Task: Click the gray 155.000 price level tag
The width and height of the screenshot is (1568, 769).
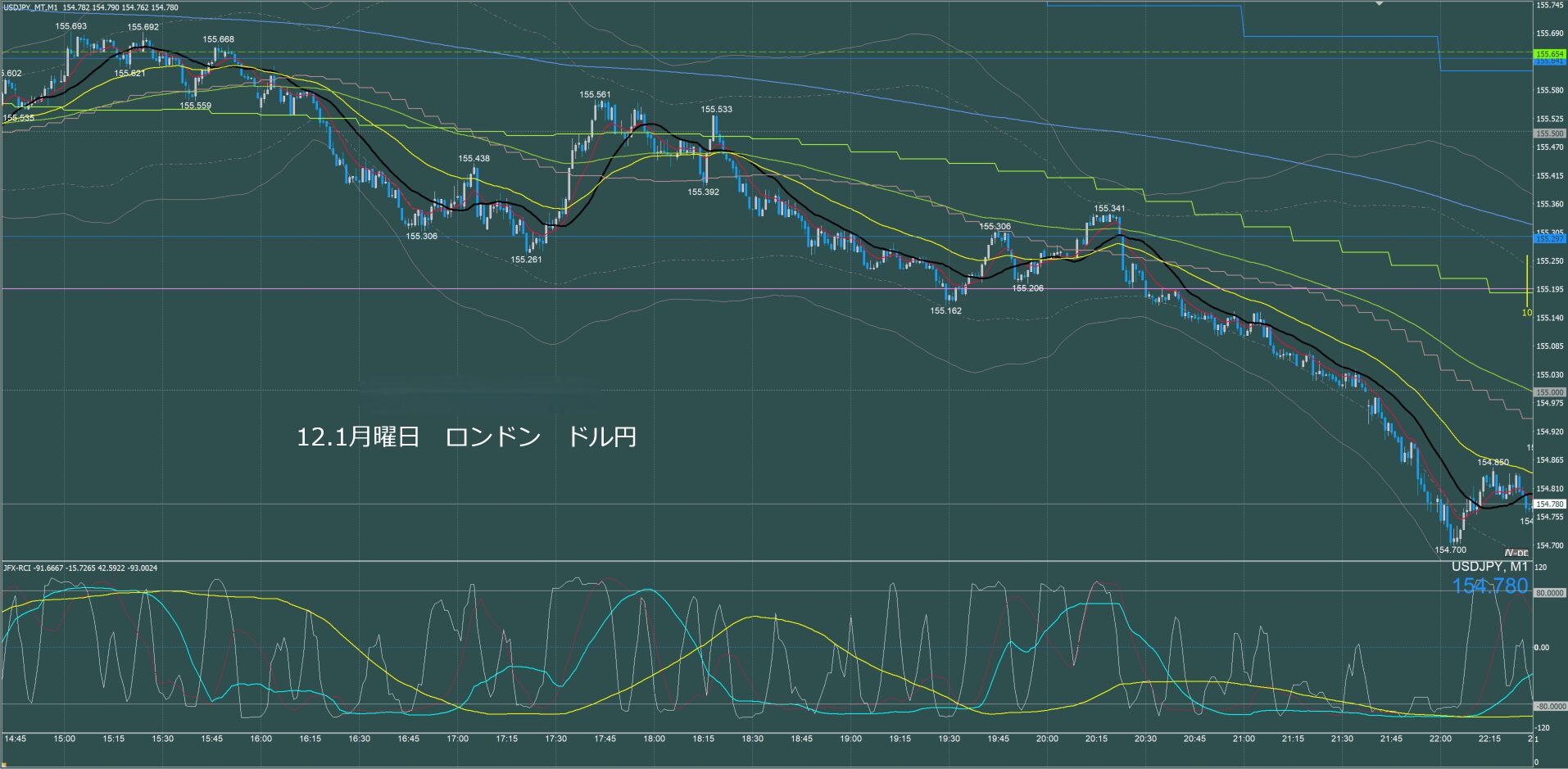Action: tap(1549, 392)
